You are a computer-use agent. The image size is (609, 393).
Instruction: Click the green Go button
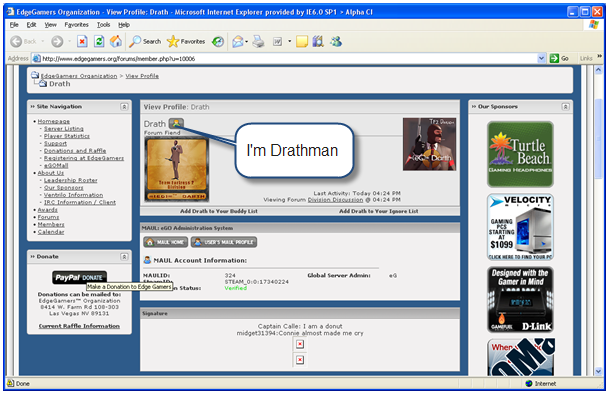[560, 59]
